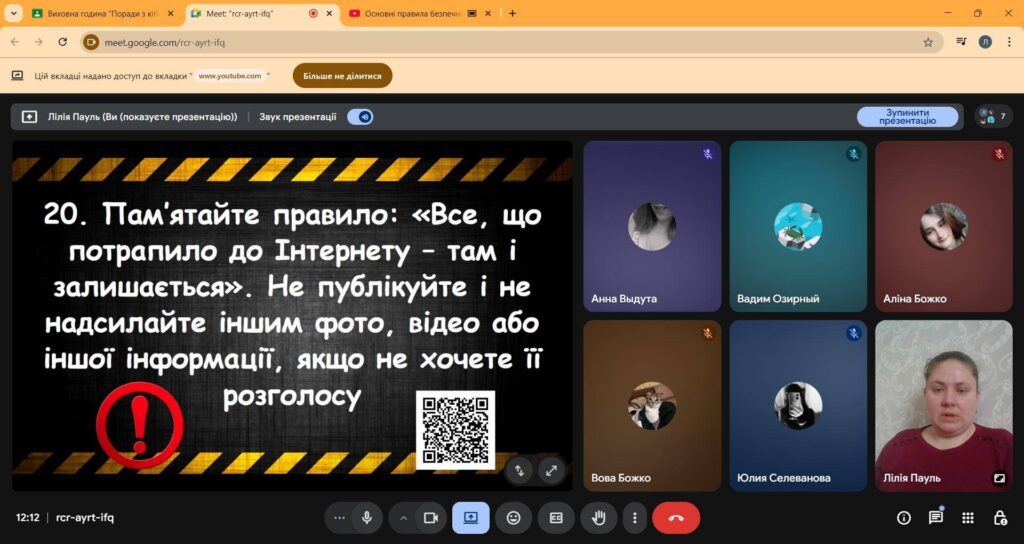Viewport: 1024px width, 544px height.
Task: Click the 'Зупинити презентацію' button
Action: [907, 117]
